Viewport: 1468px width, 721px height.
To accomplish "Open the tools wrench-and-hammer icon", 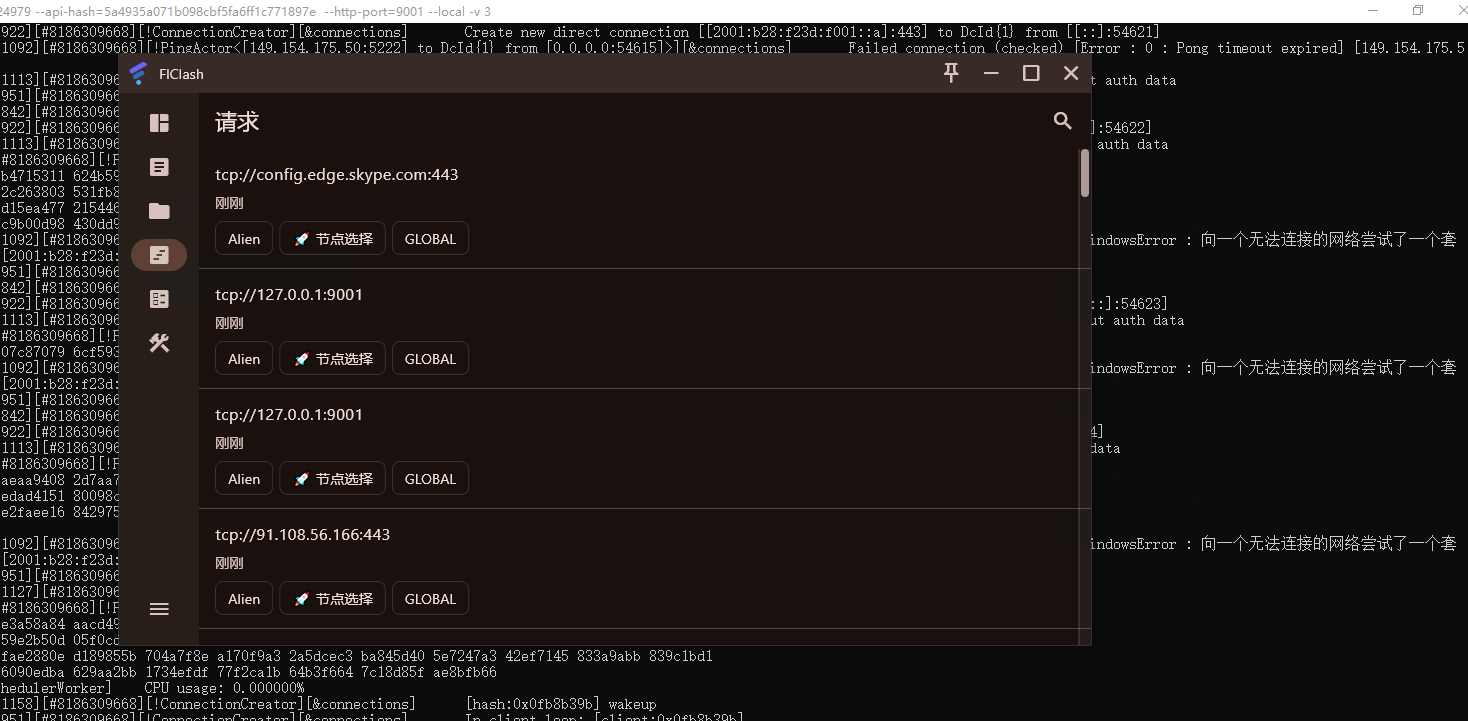I will pyautogui.click(x=159, y=343).
